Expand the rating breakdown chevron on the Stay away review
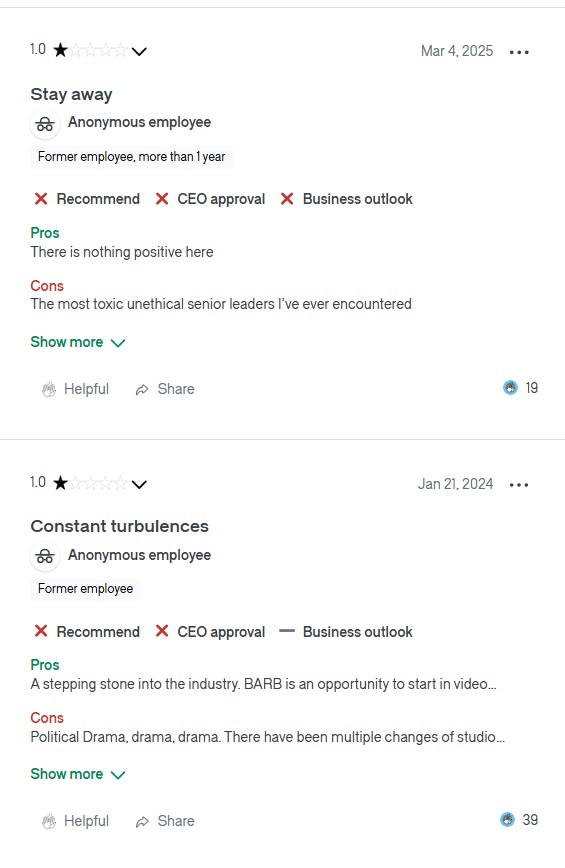This screenshot has width=565, height=868. point(139,51)
